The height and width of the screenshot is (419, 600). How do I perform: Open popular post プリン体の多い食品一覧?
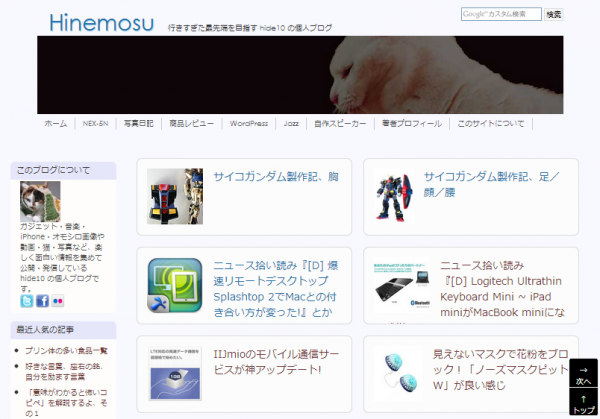(x=66, y=351)
